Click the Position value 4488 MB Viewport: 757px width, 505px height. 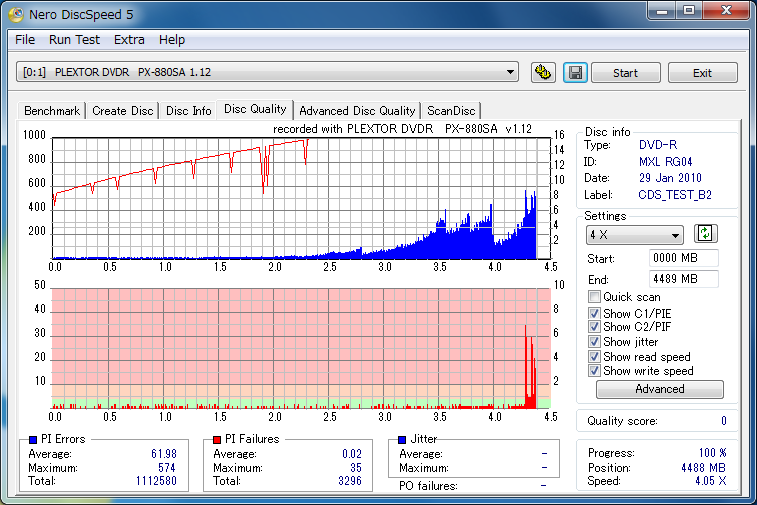(703, 467)
